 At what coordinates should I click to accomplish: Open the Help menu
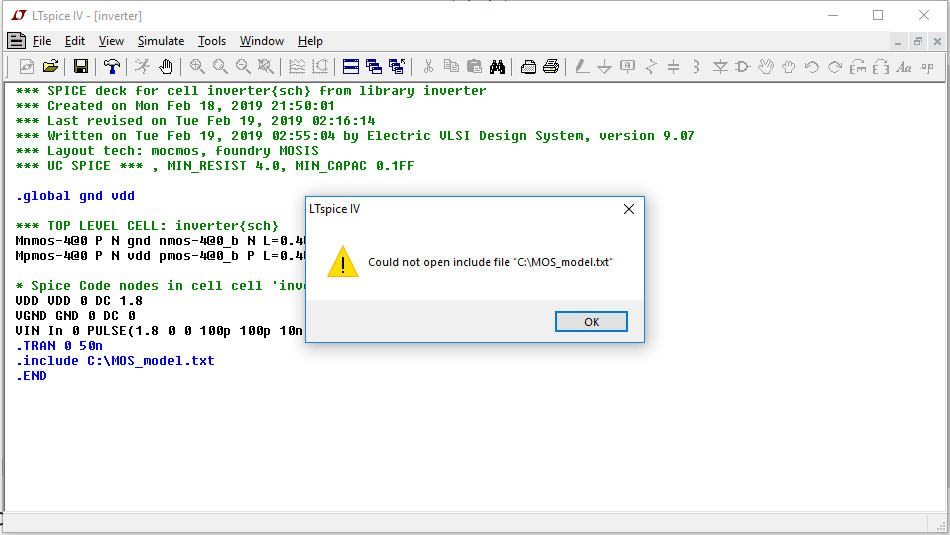tap(310, 41)
